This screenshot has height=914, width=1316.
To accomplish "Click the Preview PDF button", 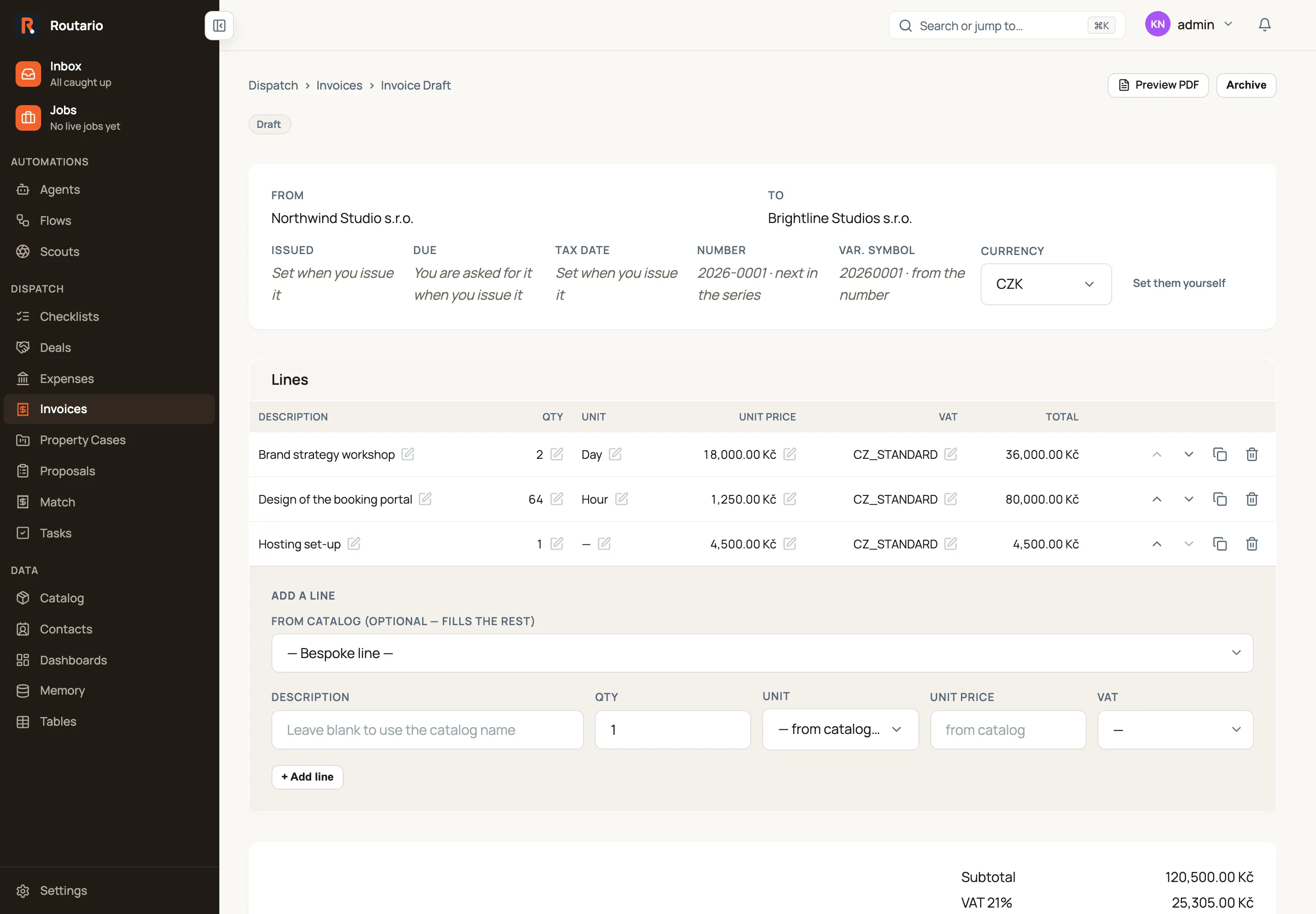I will [1158, 85].
